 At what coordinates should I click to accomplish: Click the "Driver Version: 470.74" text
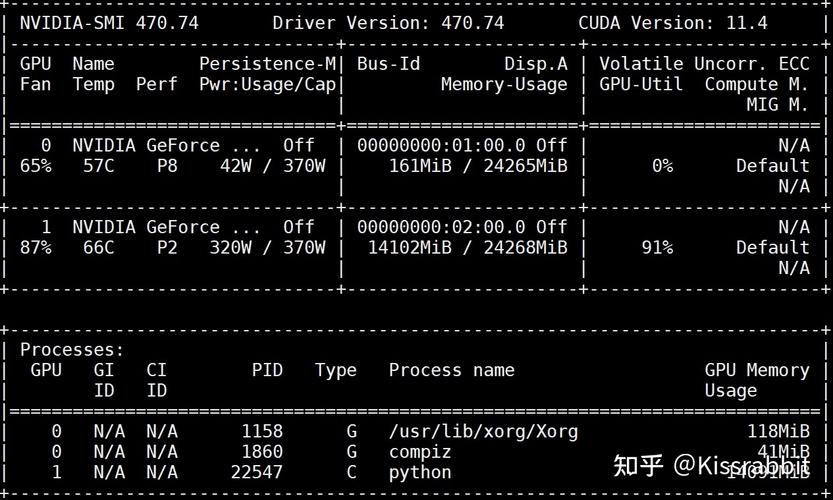[388, 23]
